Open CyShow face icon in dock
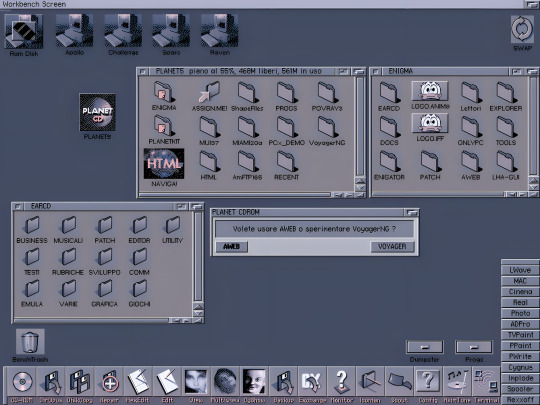The height and width of the screenshot is (405, 540). click(x=255, y=382)
